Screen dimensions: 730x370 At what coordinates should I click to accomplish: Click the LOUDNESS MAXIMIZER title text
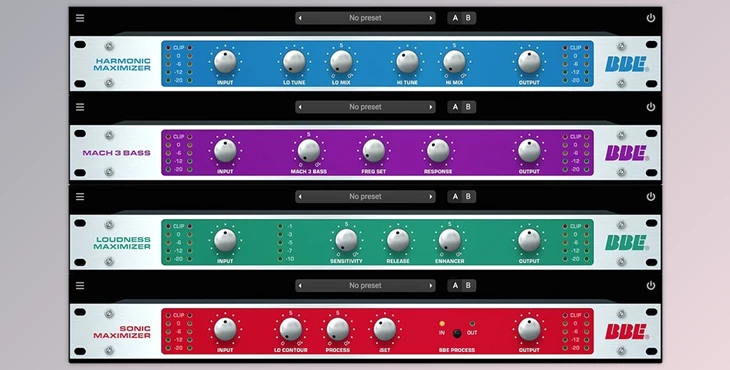coord(122,243)
